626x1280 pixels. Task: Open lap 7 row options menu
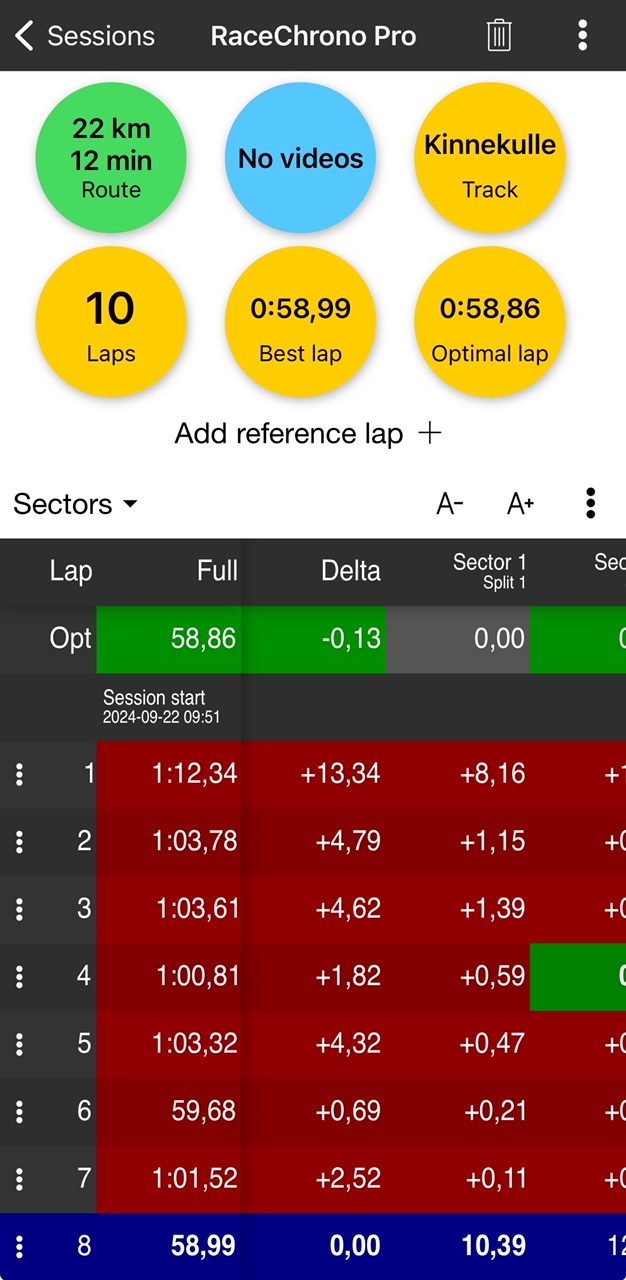(x=19, y=1179)
